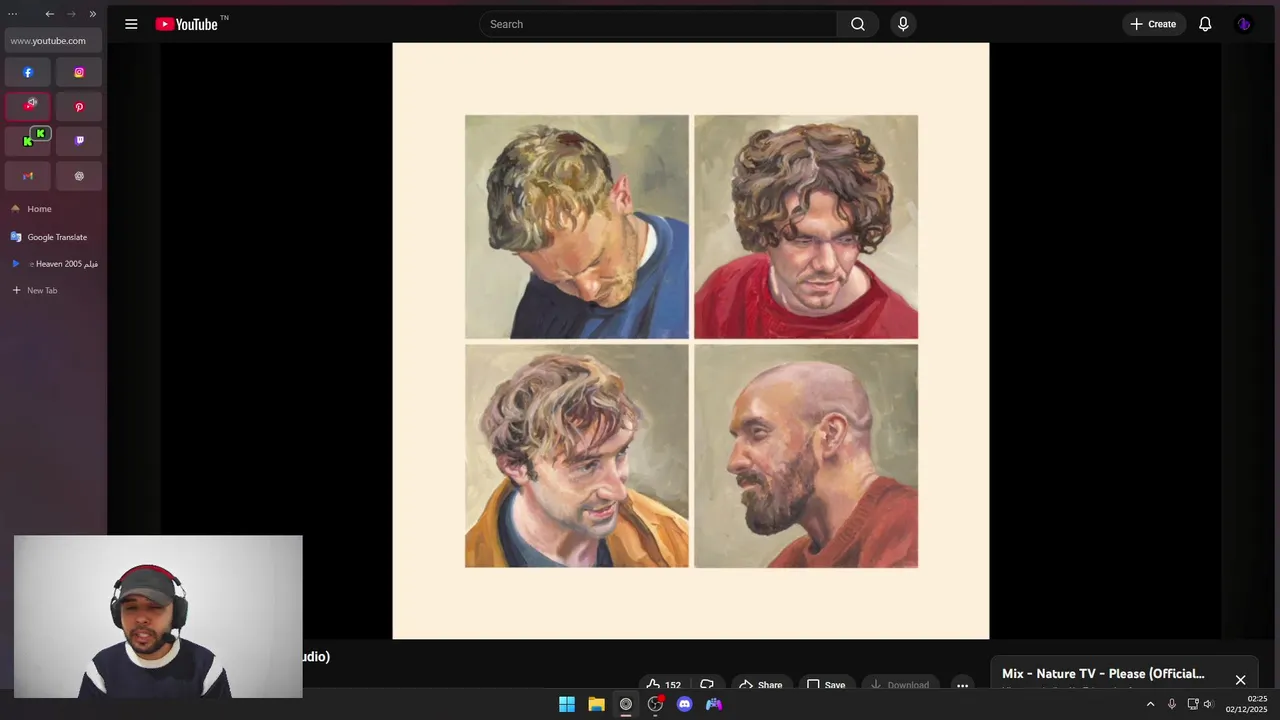Open Windows Start menu
This screenshot has height=720, width=1280.
point(567,704)
